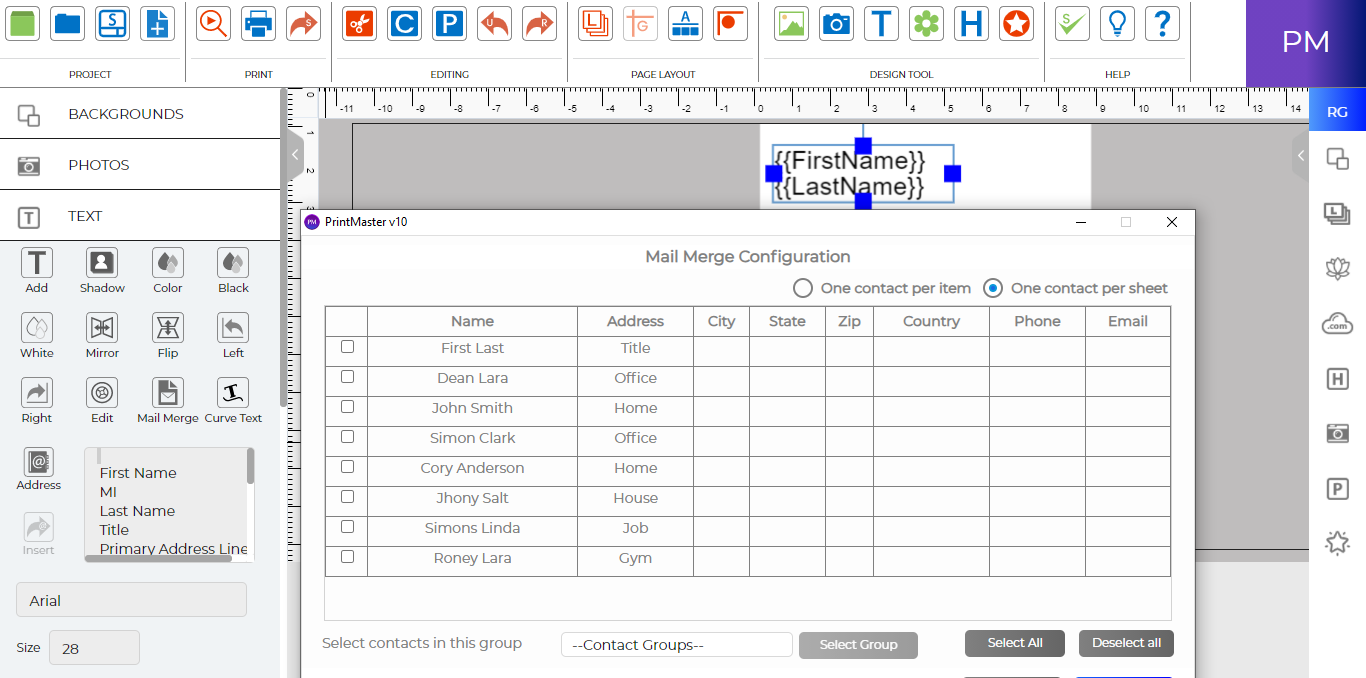Tick checkbox for Roney Lara
Viewport: 1366px width, 678px height.
pyautogui.click(x=347, y=557)
